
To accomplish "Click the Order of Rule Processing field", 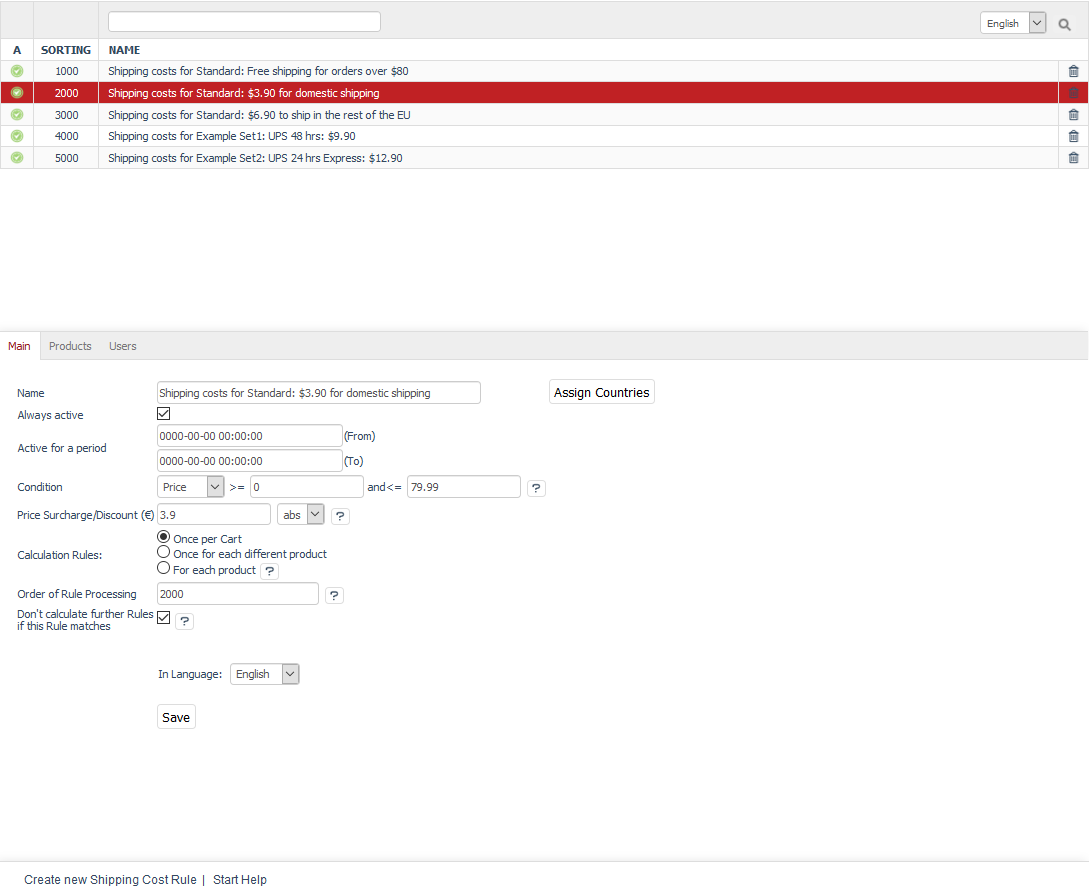I will [x=238, y=594].
